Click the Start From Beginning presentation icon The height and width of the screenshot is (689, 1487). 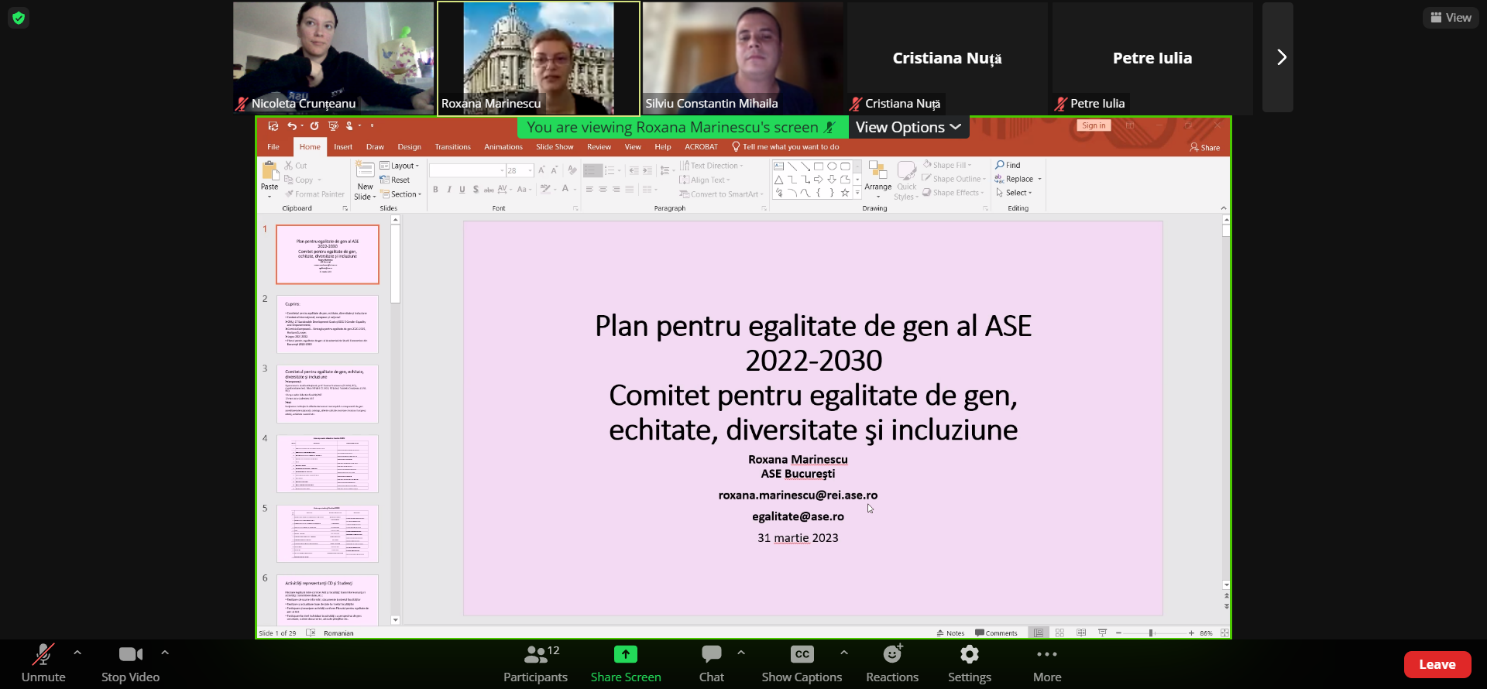[x=333, y=126]
